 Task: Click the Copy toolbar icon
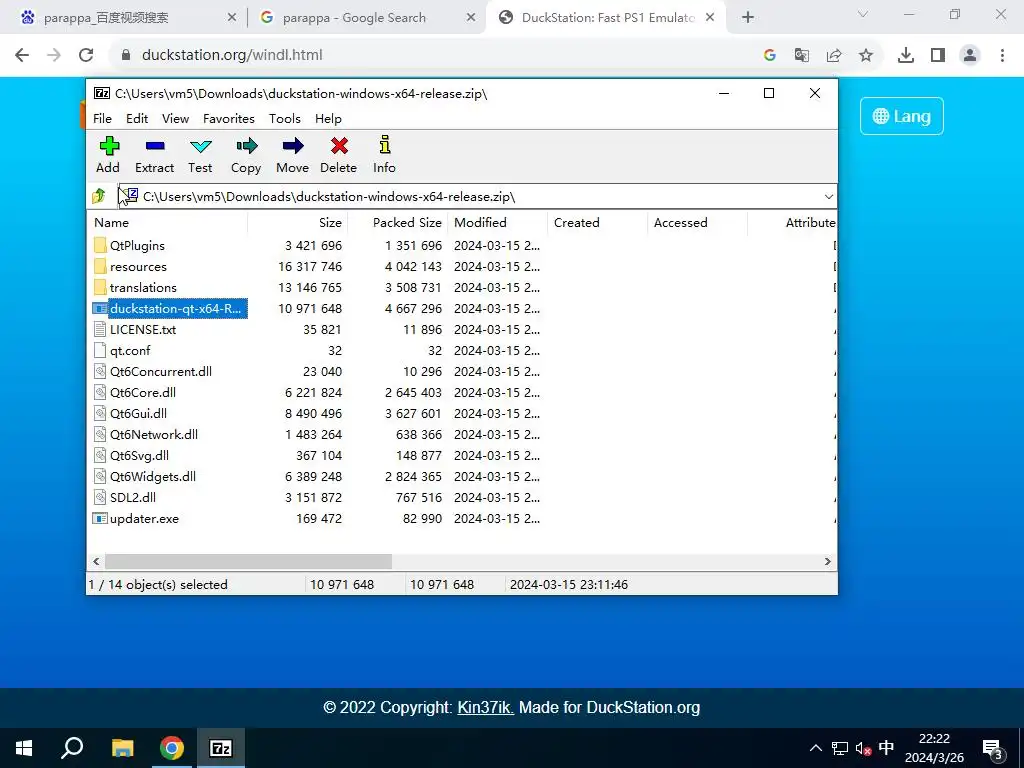point(246,146)
